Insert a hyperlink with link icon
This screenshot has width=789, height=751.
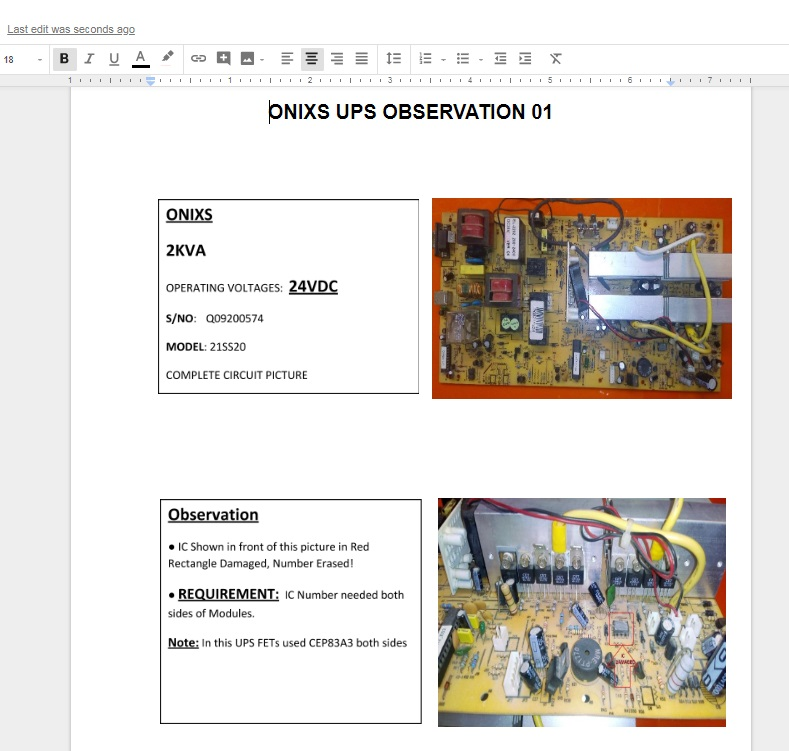pos(198,58)
